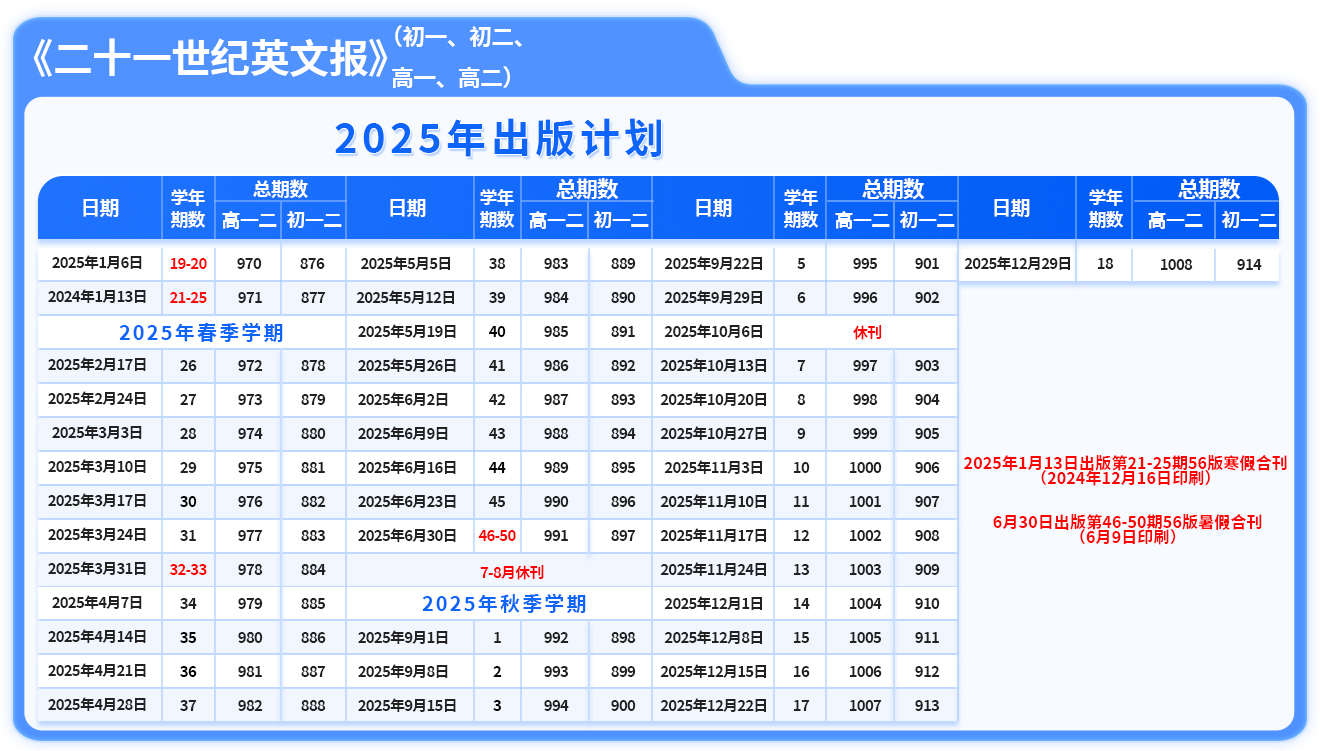Click the red issue range "46-50"

pos(497,536)
